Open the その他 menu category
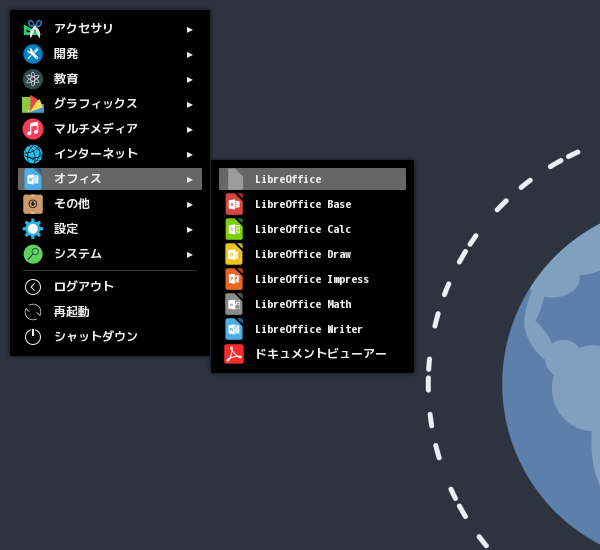This screenshot has height=550, width=600. tap(110, 204)
